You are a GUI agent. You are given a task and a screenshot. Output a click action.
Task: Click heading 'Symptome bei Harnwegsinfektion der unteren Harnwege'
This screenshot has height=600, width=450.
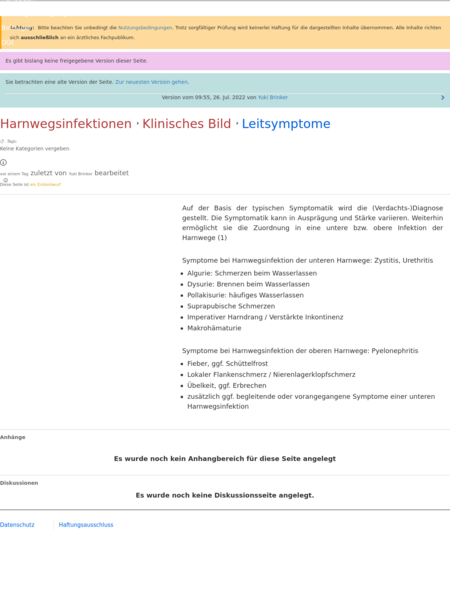click(x=308, y=260)
